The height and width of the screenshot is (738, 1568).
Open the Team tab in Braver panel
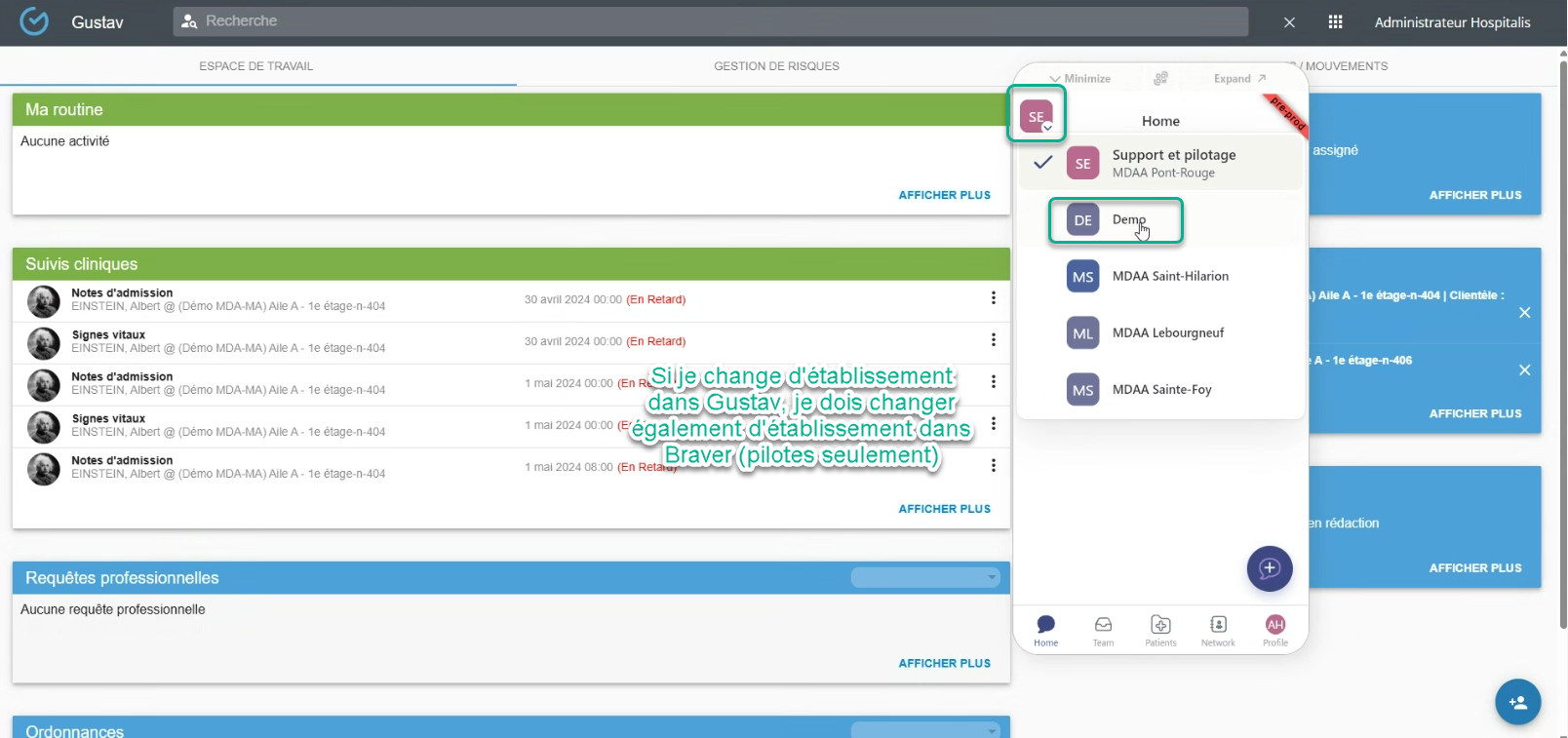pyautogui.click(x=1103, y=631)
